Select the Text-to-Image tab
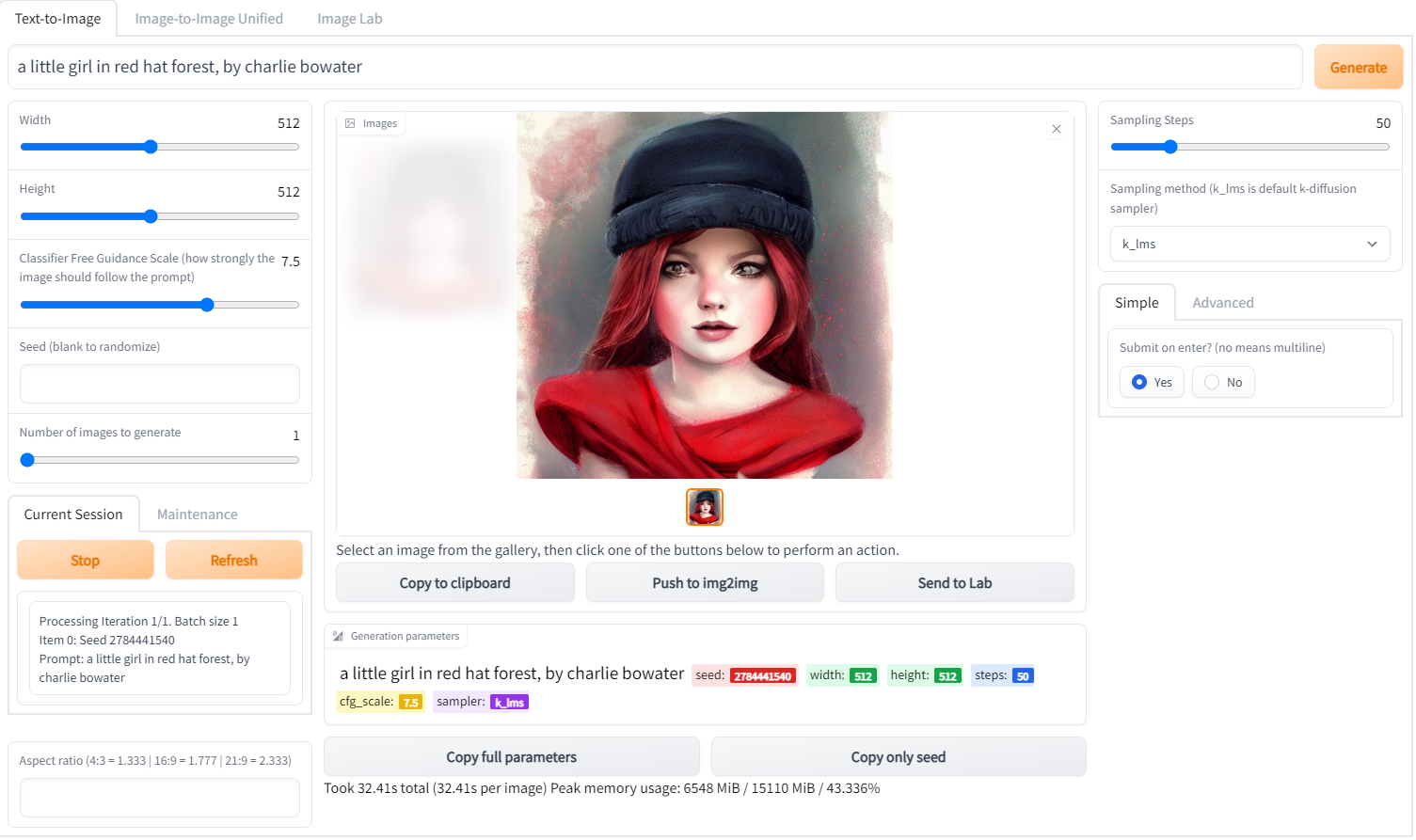 [x=58, y=19]
